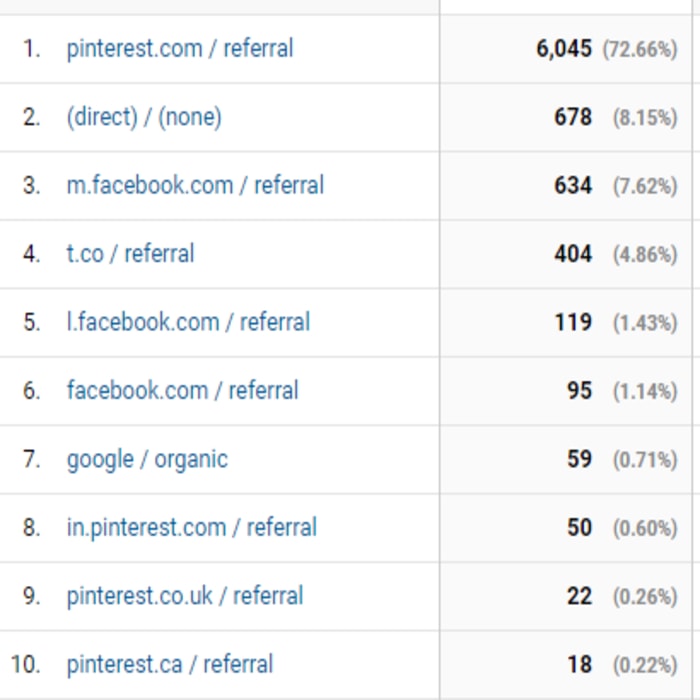Click the 119 value cell

click(573, 322)
